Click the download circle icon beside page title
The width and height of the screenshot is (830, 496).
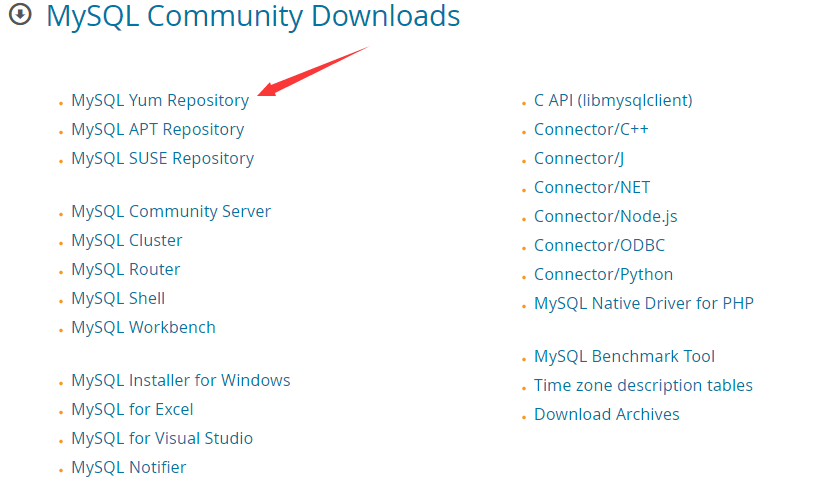(x=20, y=14)
